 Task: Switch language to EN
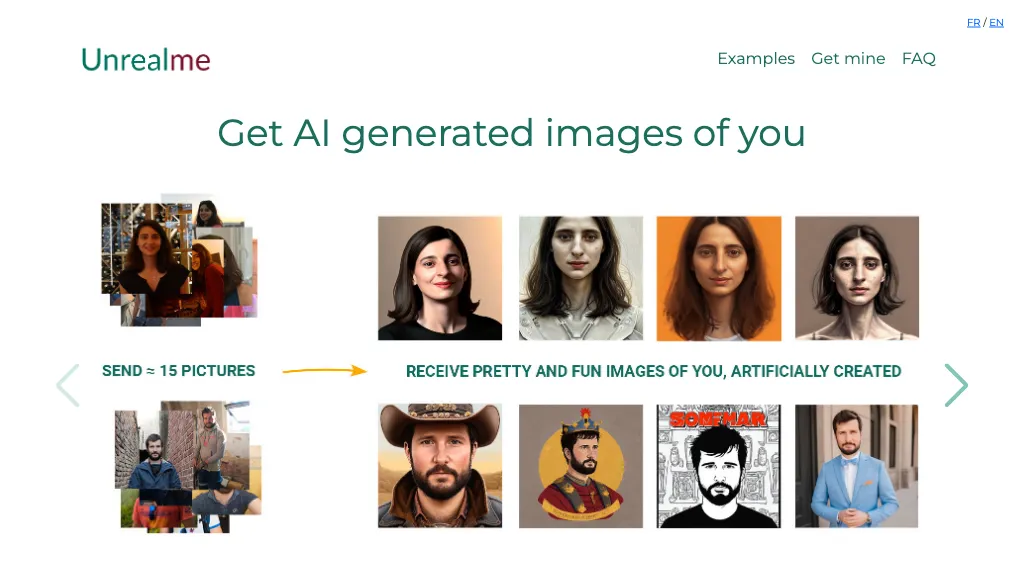pyautogui.click(x=996, y=23)
